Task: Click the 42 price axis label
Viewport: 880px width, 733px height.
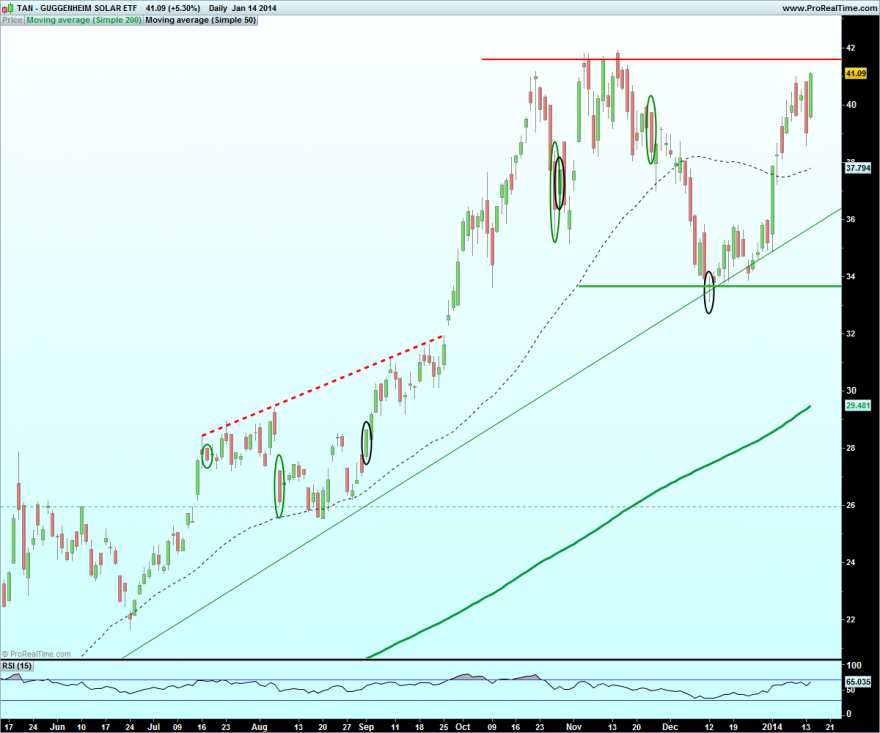Action: pos(851,48)
